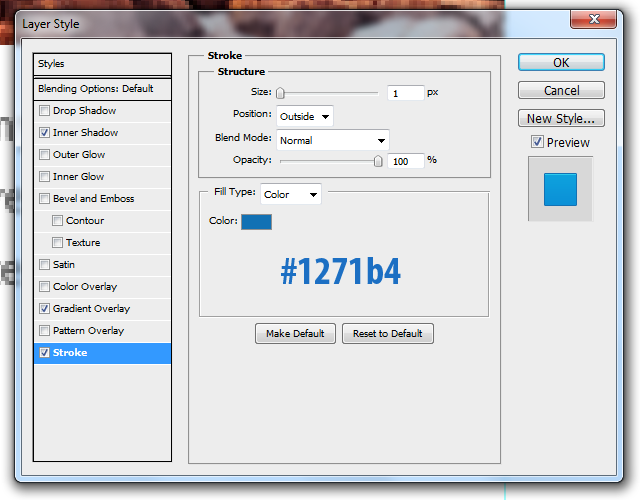The height and width of the screenshot is (500, 640).
Task: Select the Gradient Overlay style label
Action: tap(91, 309)
